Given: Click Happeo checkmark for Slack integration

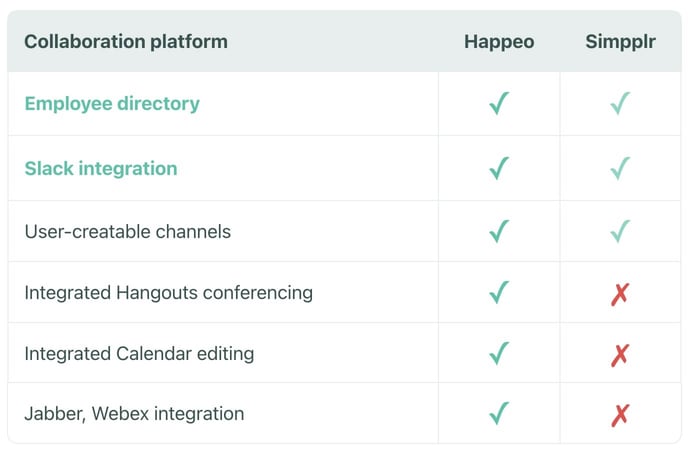Looking at the screenshot, I should point(499,169).
